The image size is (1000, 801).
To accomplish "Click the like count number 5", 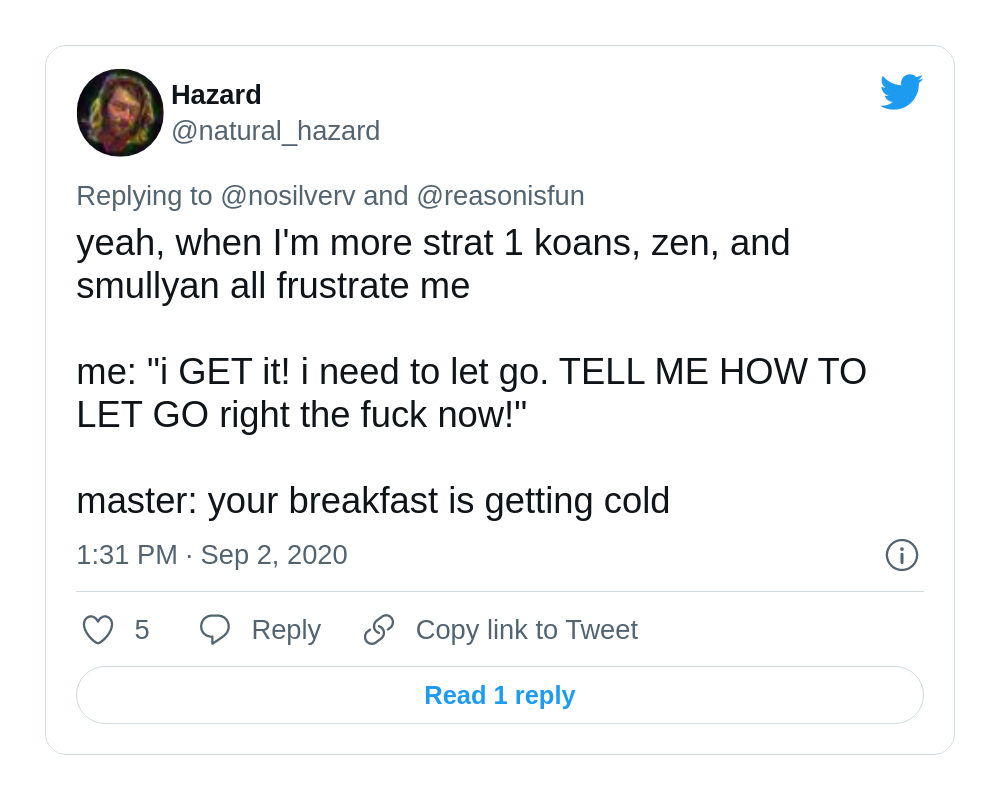I will 142,630.
